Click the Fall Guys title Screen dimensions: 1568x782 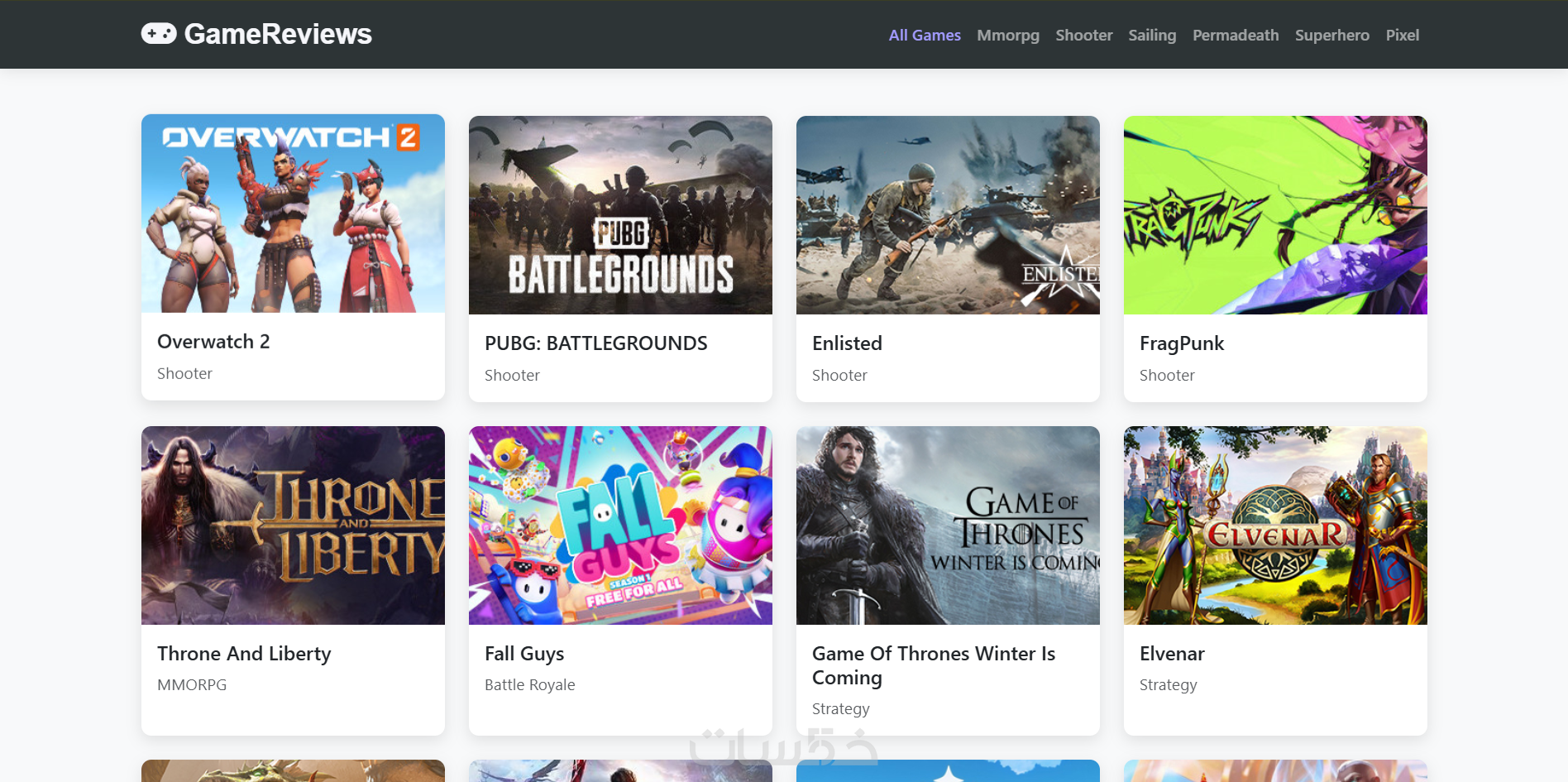click(x=524, y=654)
